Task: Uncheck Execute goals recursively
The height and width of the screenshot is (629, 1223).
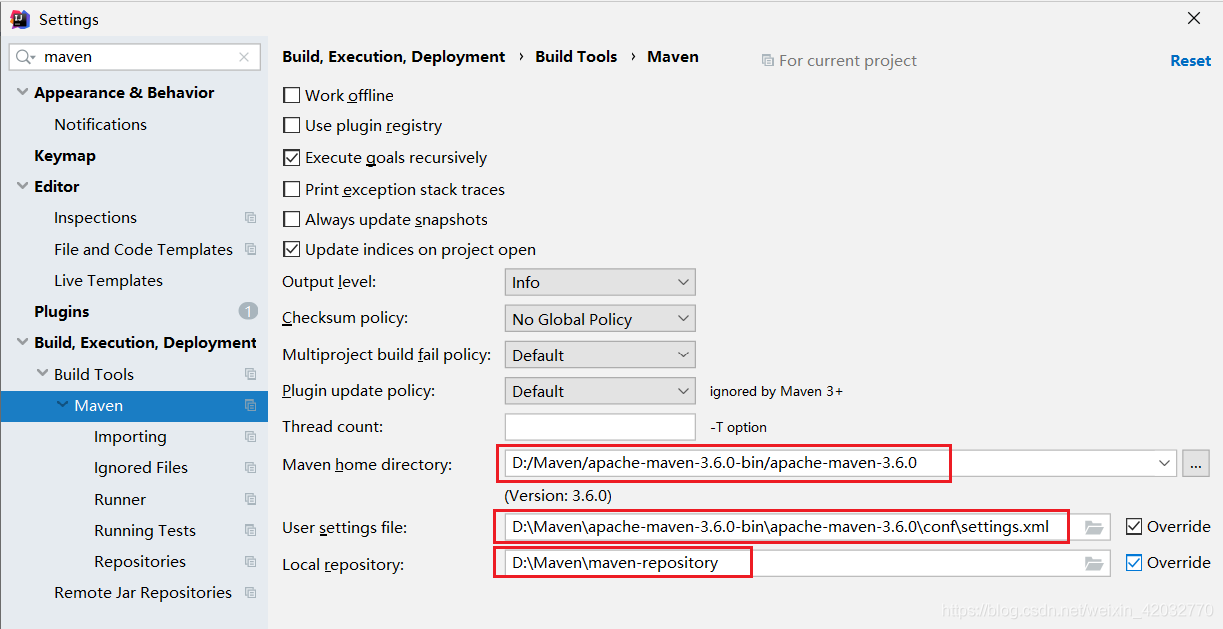Action: click(x=292, y=158)
